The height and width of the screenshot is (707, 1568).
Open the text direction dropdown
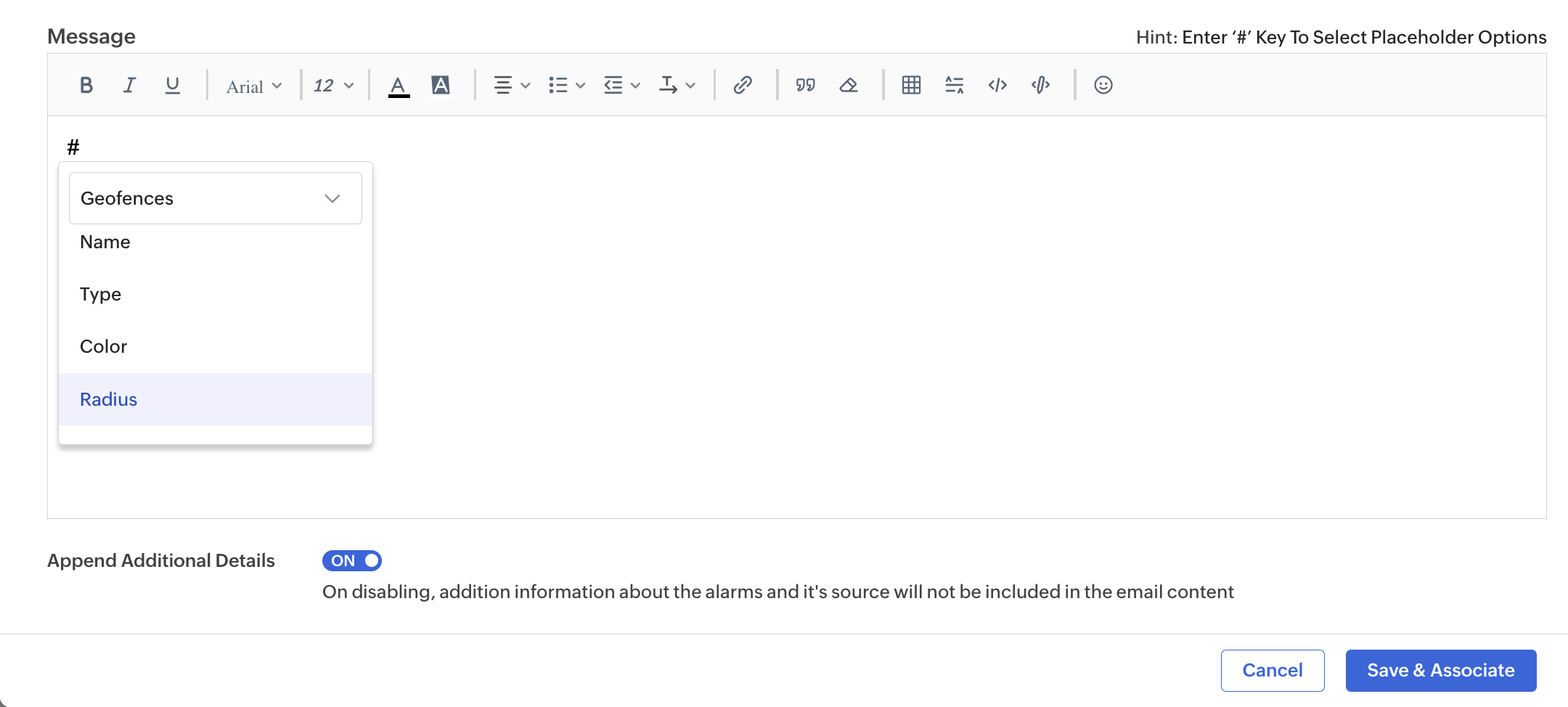677,85
